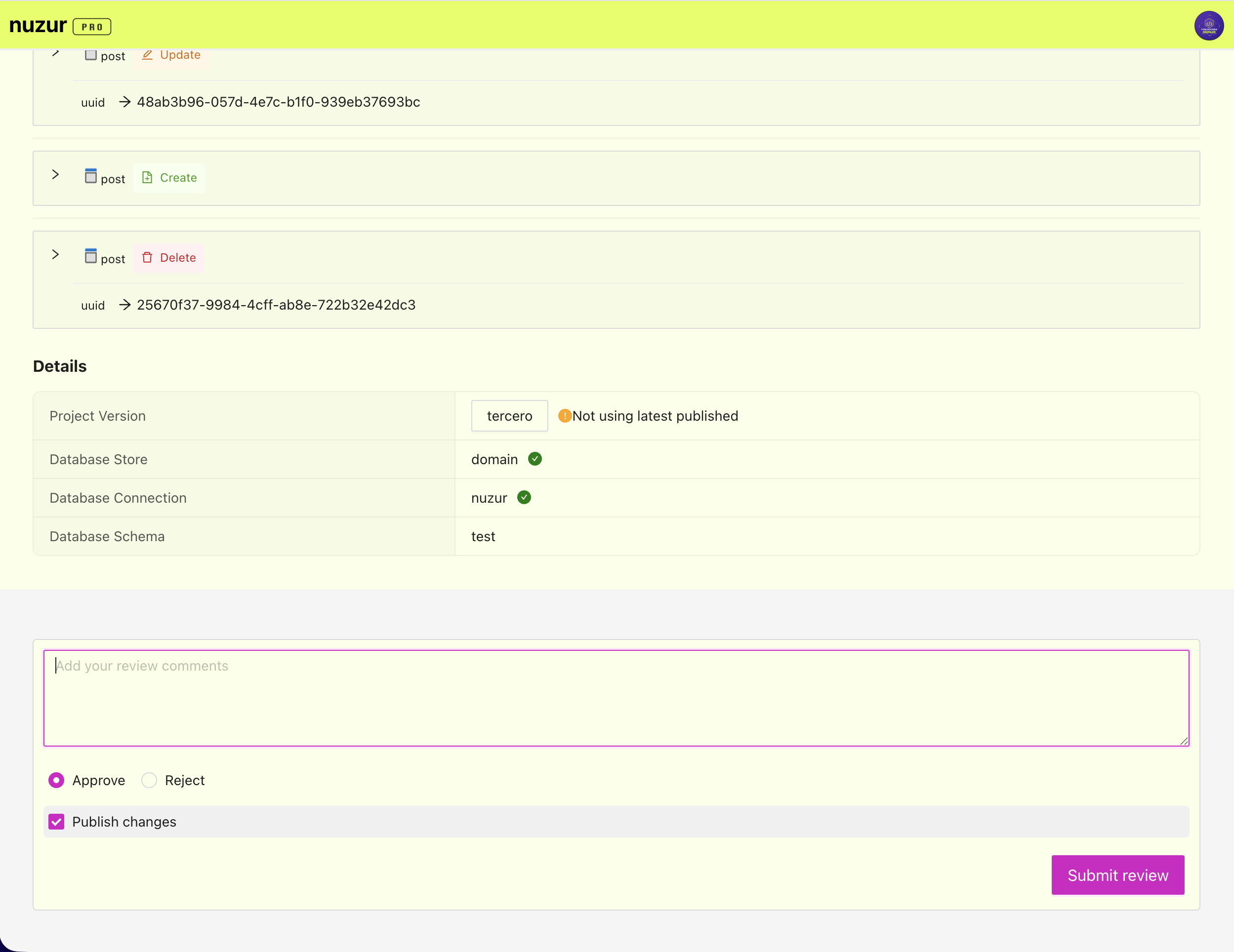Click green checkmark next to domain

coord(535,459)
